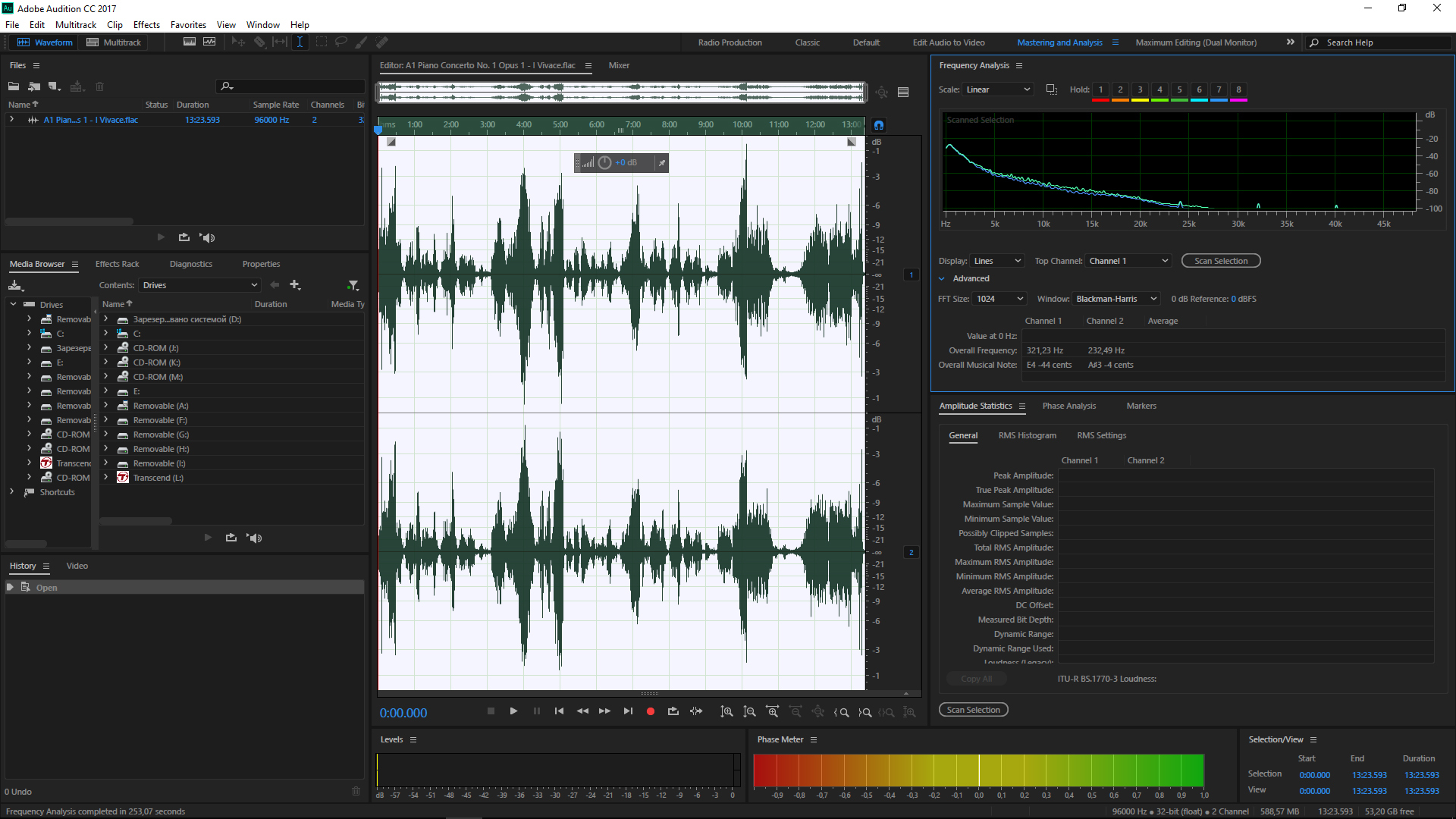
Task: Show the spectral frequency display
Action: pos(190,42)
